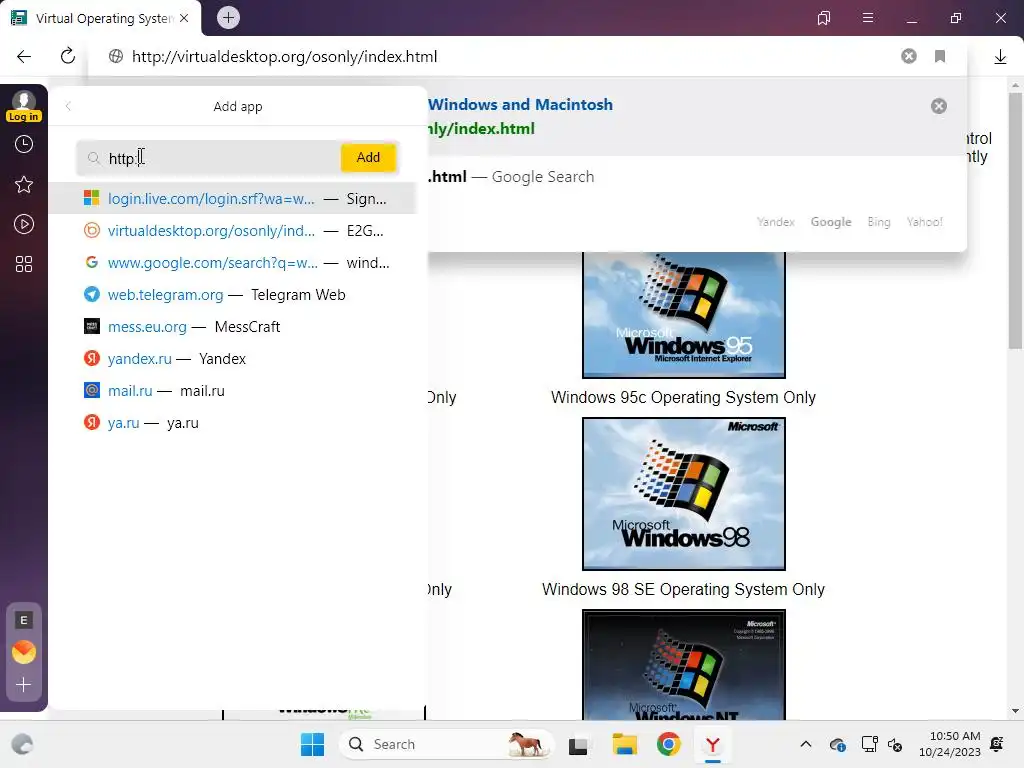Click the site info globe icon

(116, 56)
